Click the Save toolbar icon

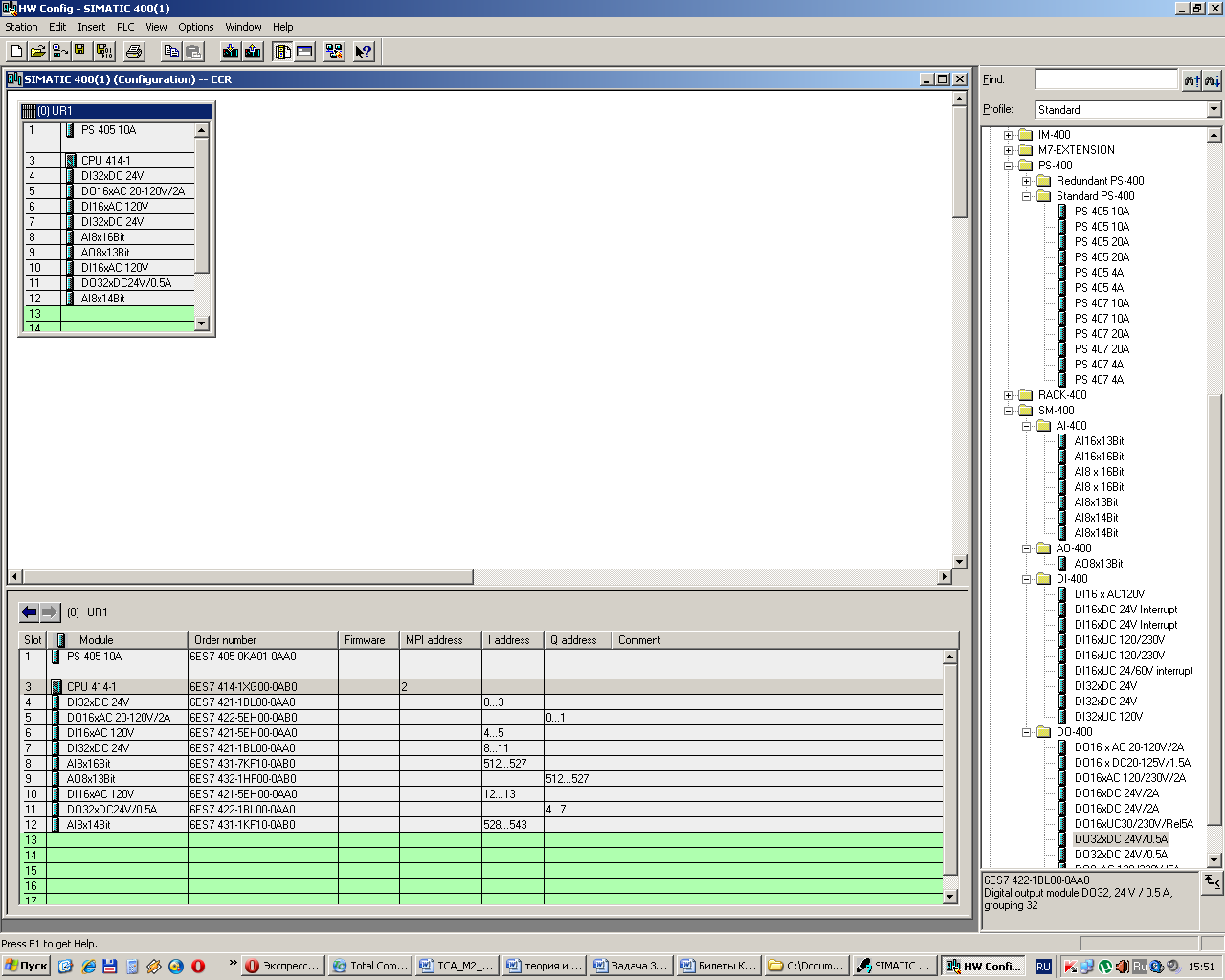[80, 52]
